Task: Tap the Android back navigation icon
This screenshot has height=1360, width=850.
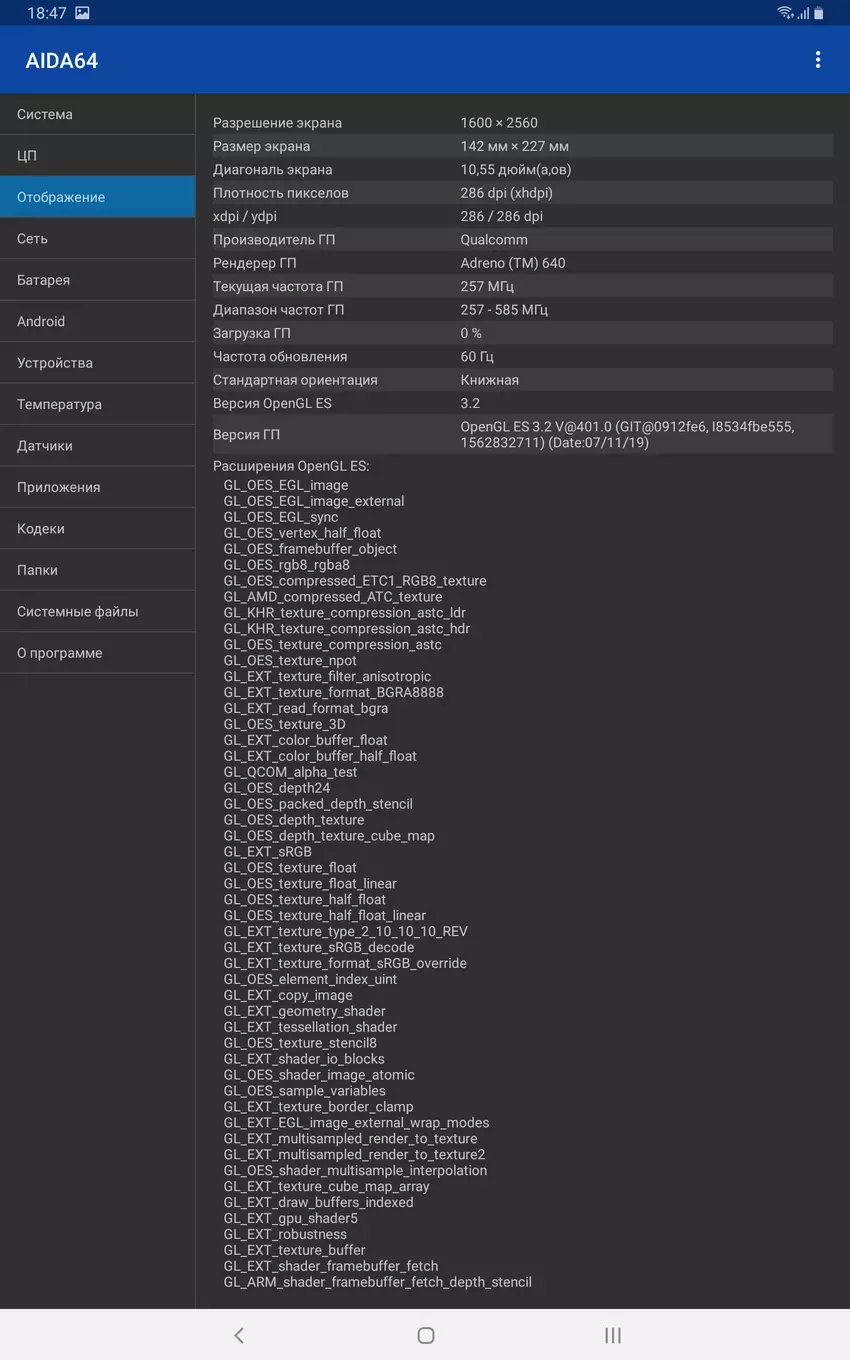Action: click(238, 1335)
